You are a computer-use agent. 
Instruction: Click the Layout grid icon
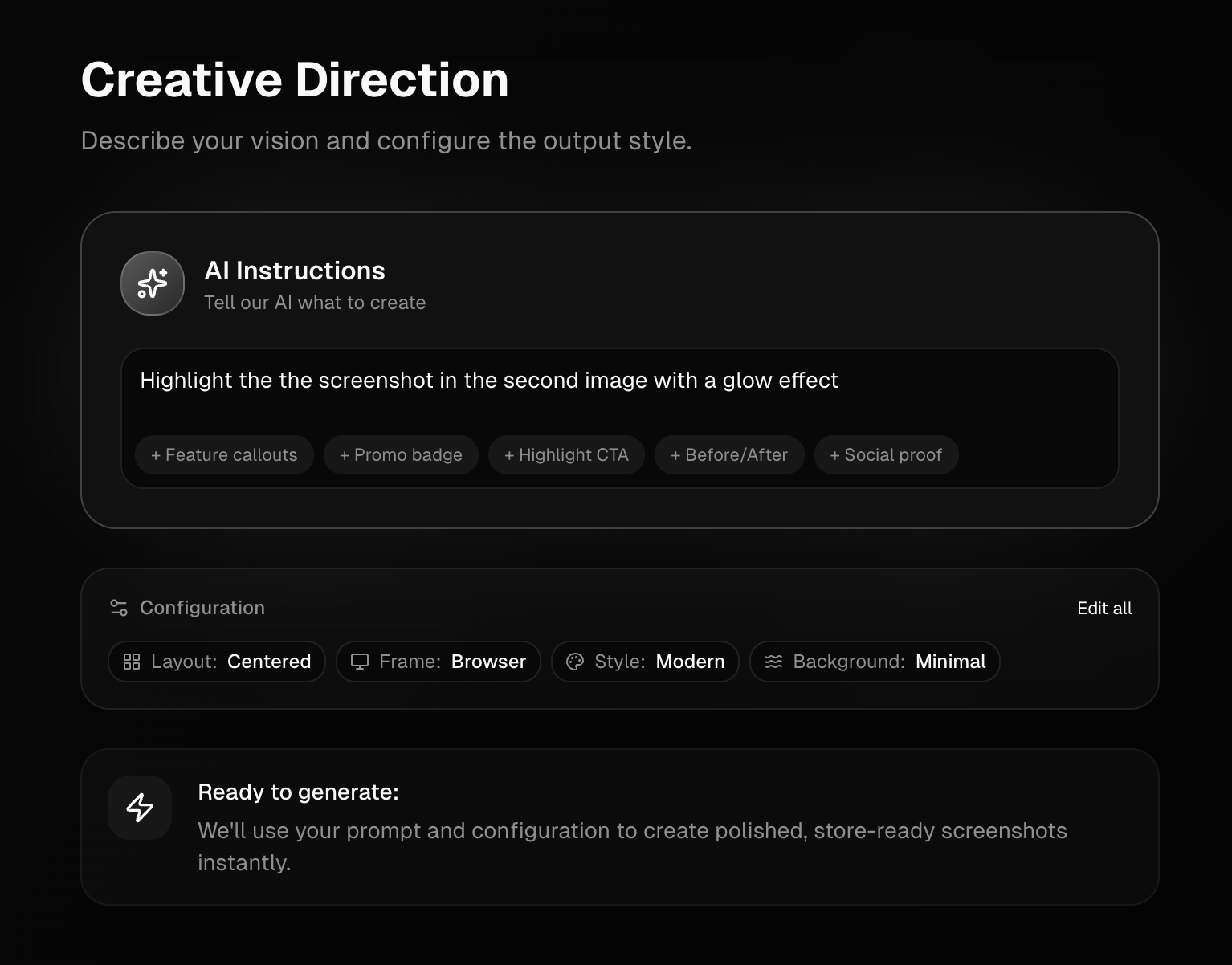click(x=133, y=661)
